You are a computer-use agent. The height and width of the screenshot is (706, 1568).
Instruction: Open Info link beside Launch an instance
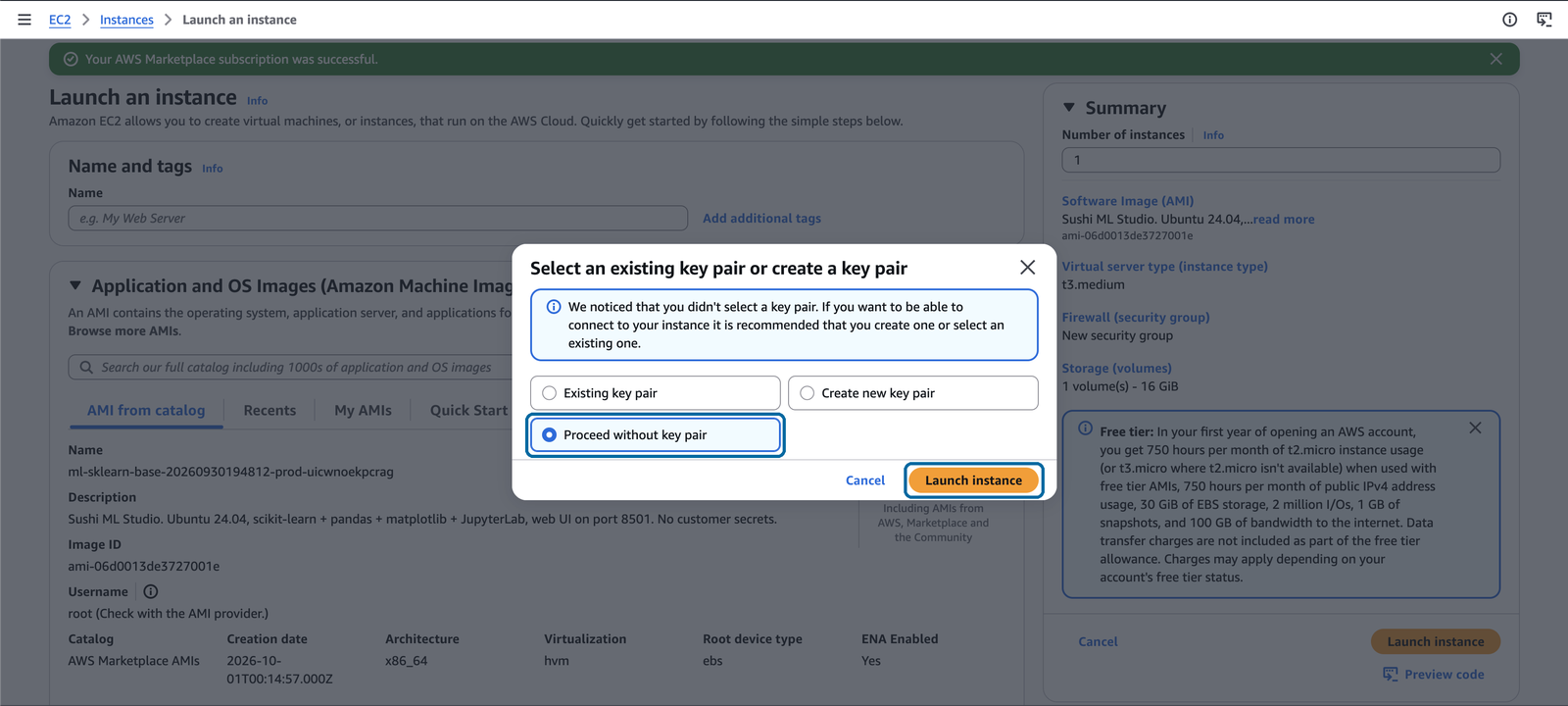point(257,101)
